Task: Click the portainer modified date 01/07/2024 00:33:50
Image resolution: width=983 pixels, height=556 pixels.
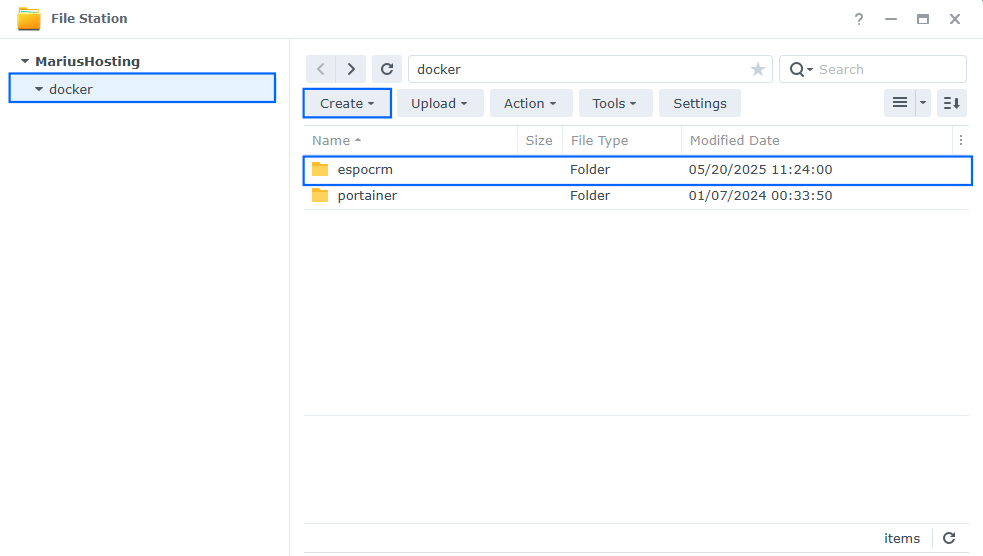Action: (760, 196)
